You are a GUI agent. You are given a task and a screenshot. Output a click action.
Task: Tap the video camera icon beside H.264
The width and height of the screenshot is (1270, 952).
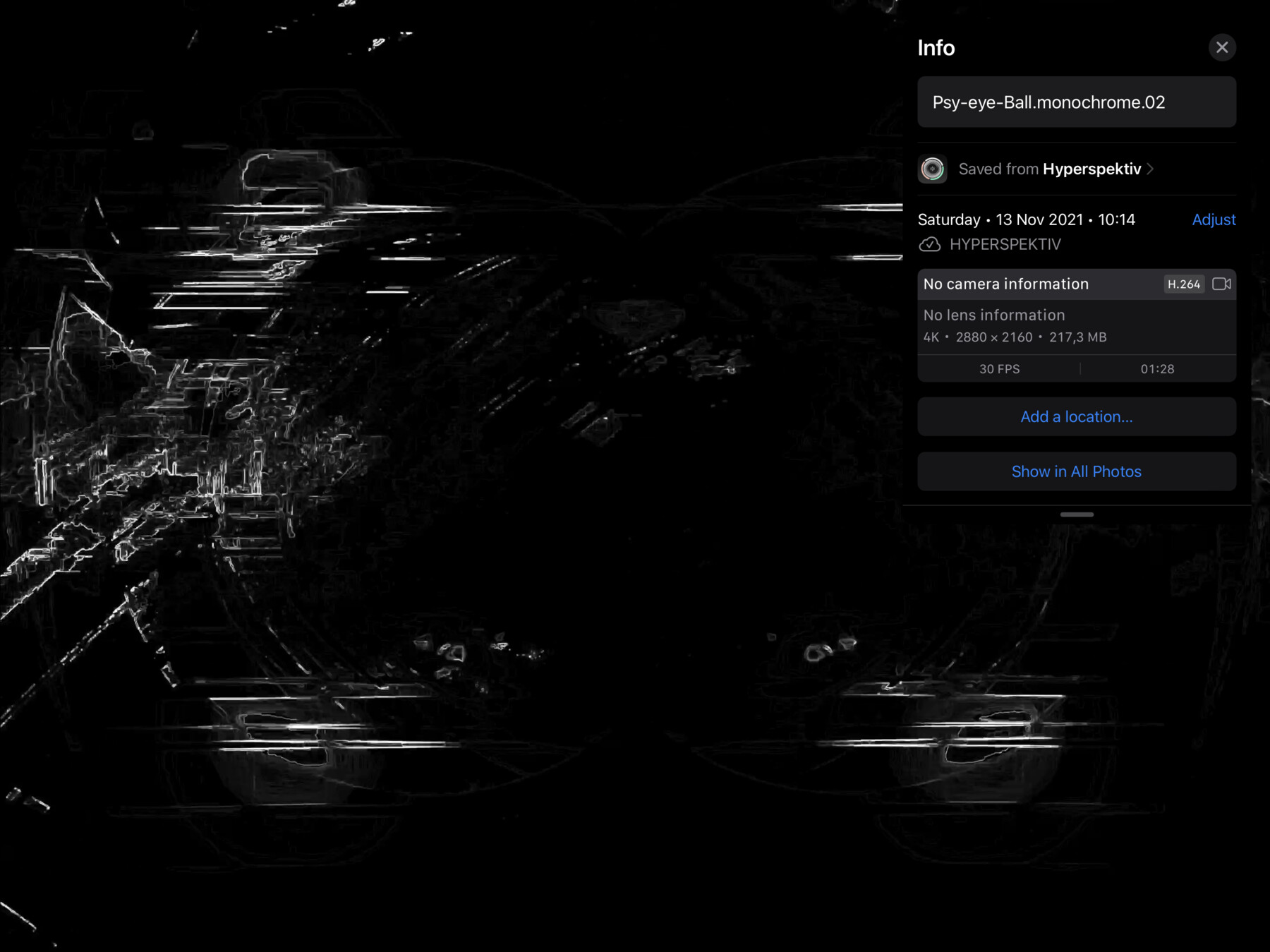1222,284
